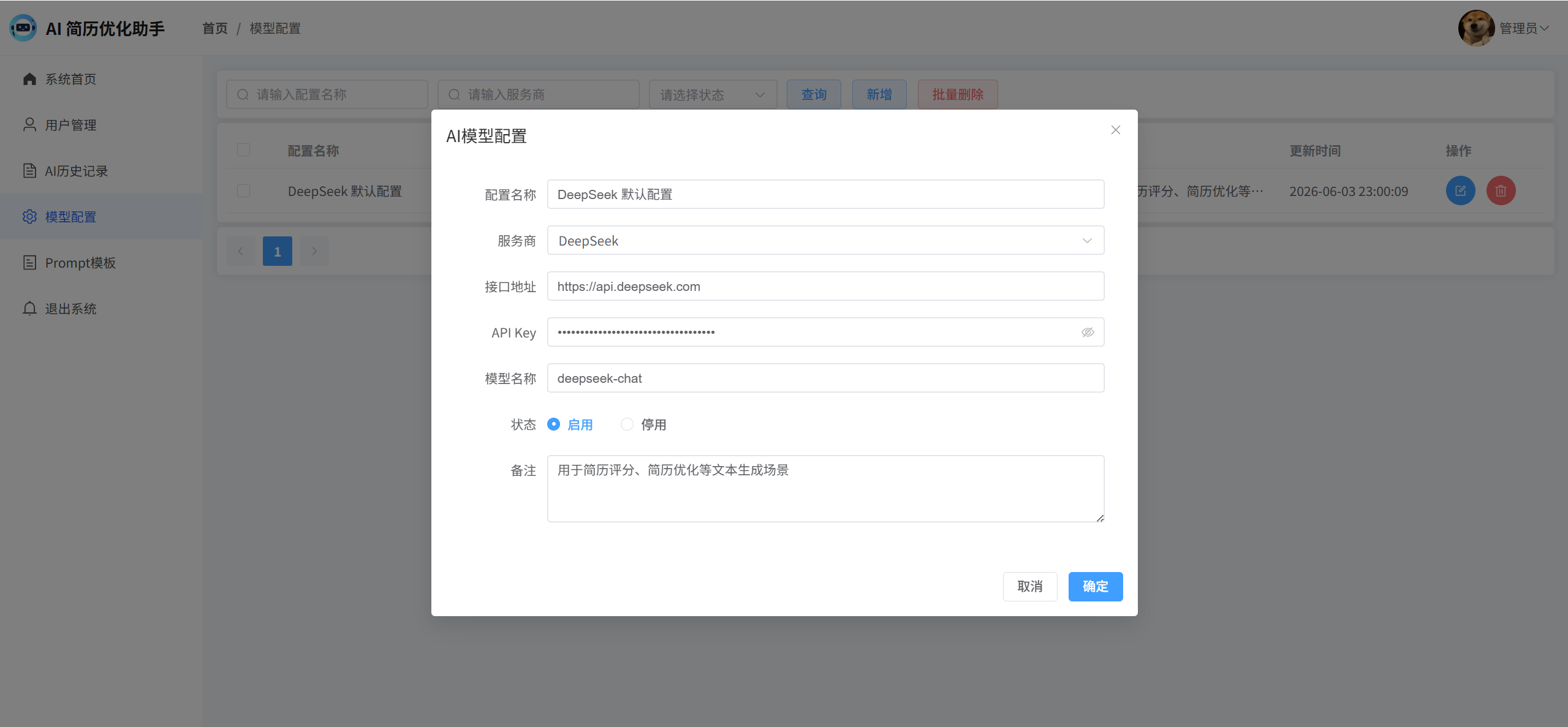Tick the table header select-all checkbox
Screen dimensions: 1568x727
coord(243,150)
